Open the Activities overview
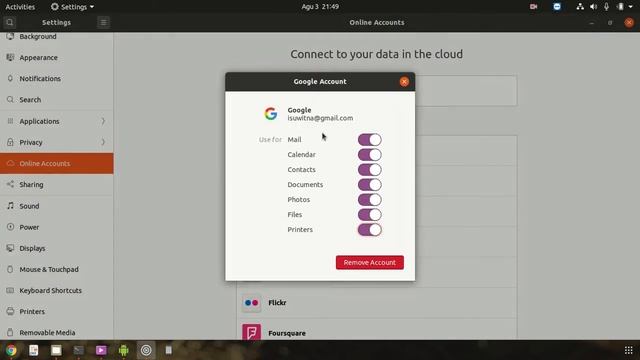 pyautogui.click(x=20, y=7)
